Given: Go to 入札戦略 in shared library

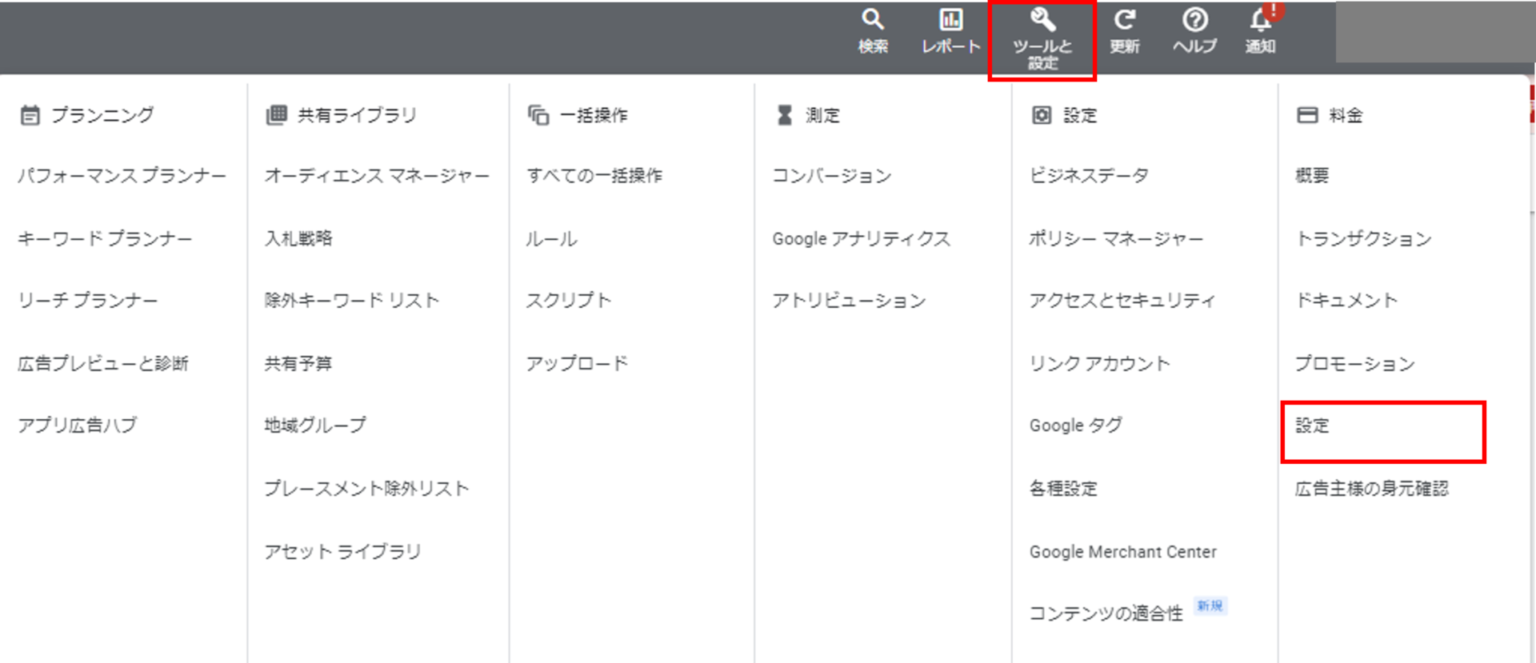Looking at the screenshot, I should click(298, 239).
